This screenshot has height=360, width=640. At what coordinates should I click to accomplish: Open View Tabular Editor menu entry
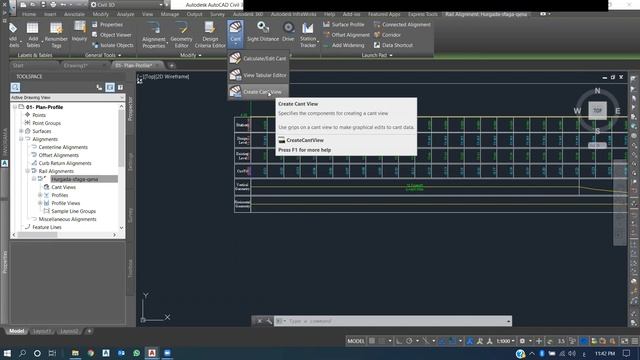pyautogui.click(x=258, y=75)
